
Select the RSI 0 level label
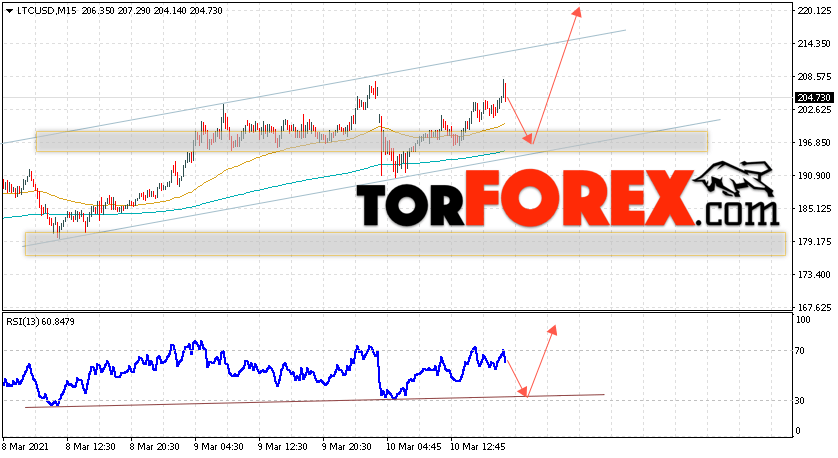[x=798, y=431]
